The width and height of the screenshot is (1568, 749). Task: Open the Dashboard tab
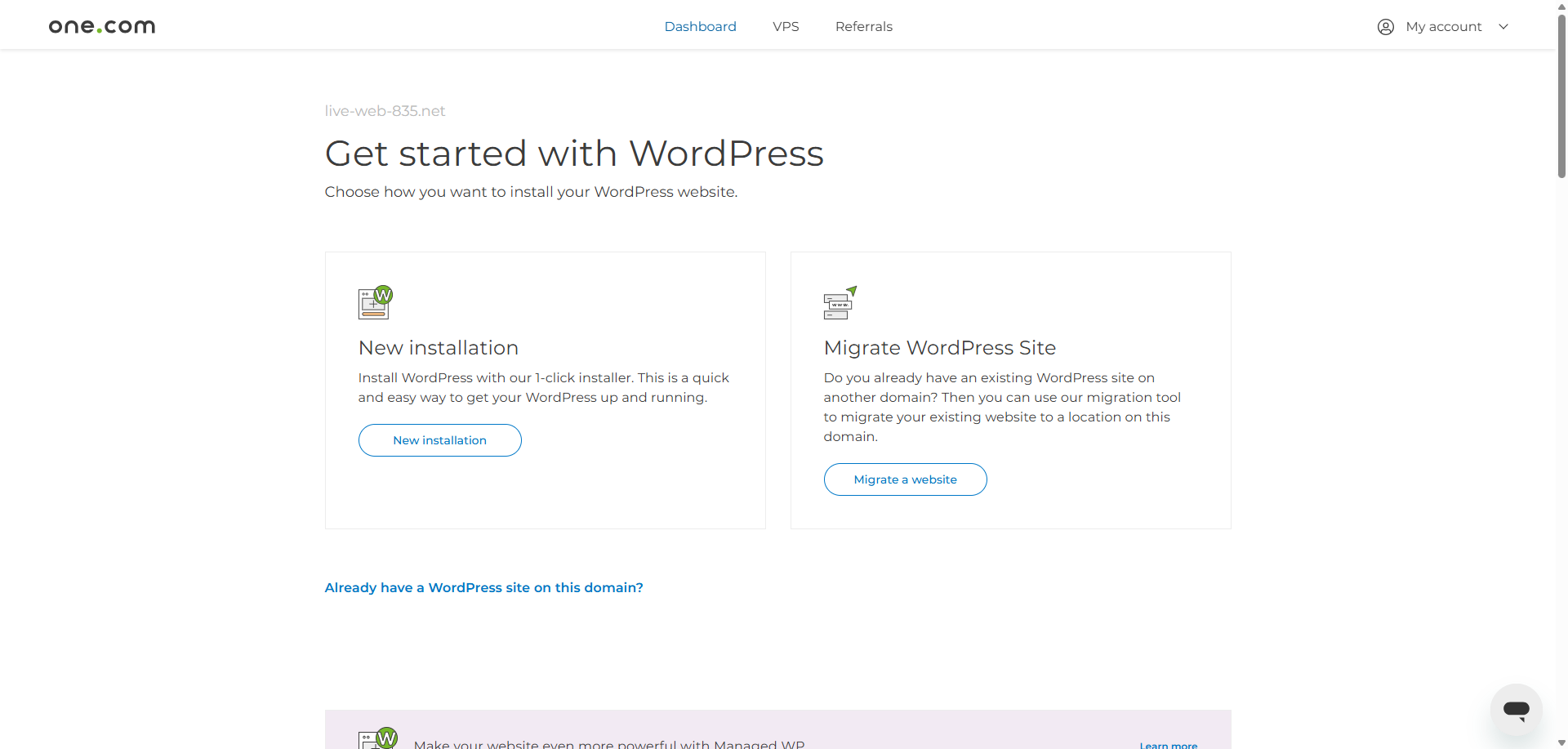[700, 26]
